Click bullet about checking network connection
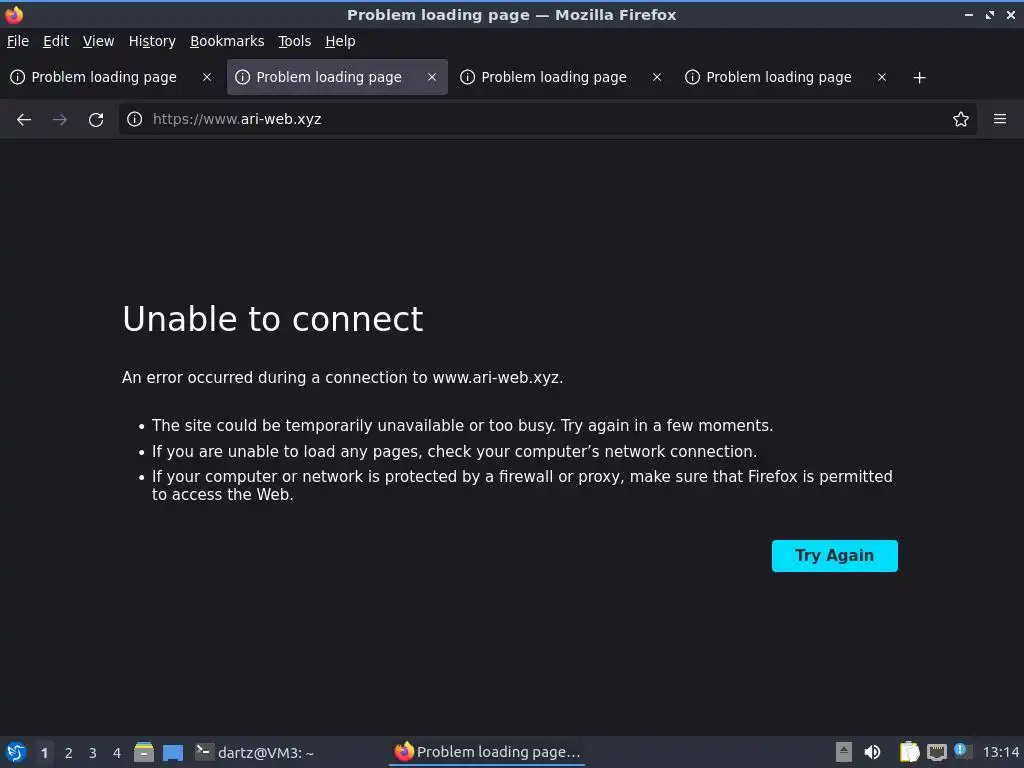 point(455,451)
